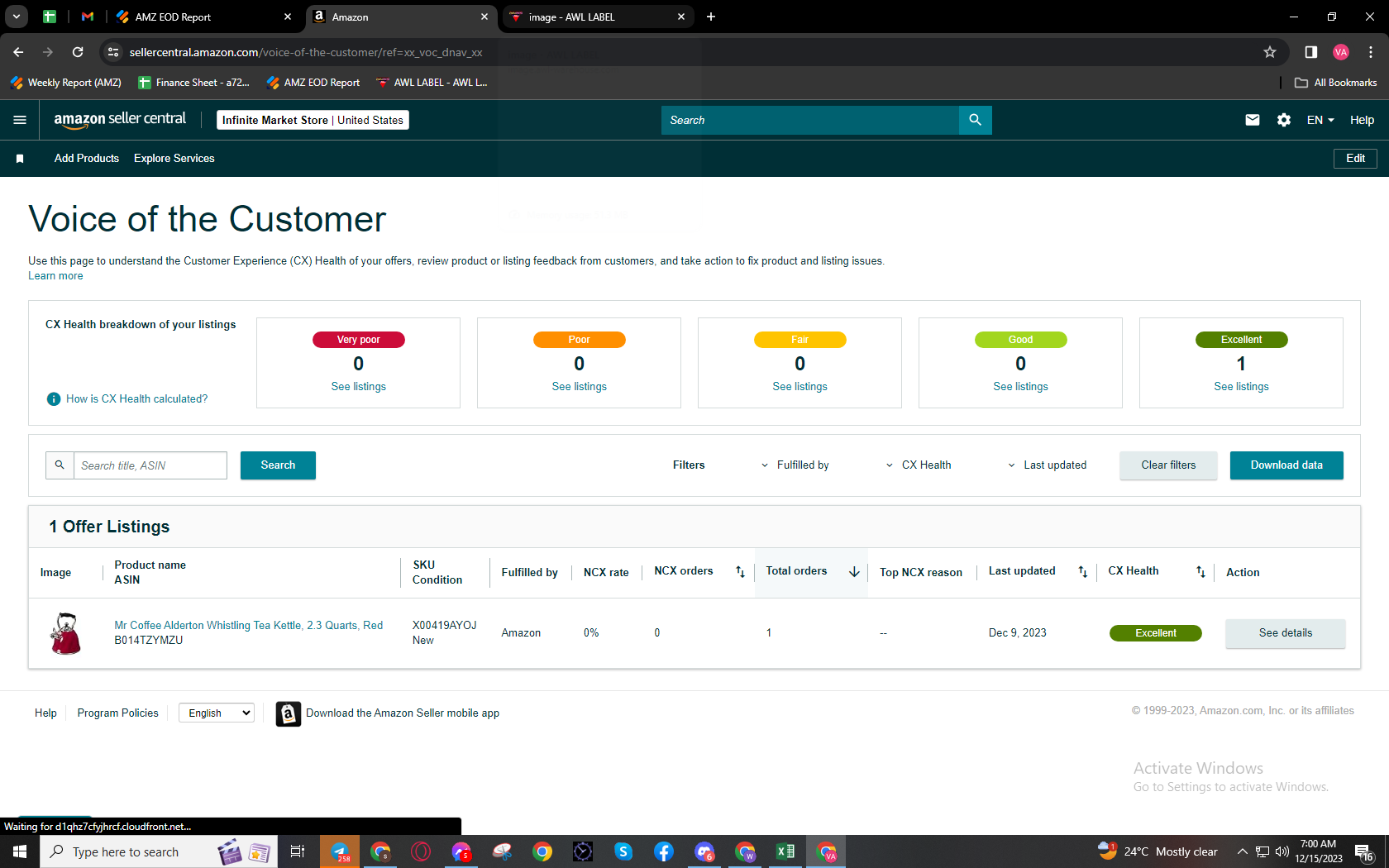1389x868 pixels.
Task: Open the Chrome three-dot menu
Action: pyautogui.click(x=1371, y=52)
